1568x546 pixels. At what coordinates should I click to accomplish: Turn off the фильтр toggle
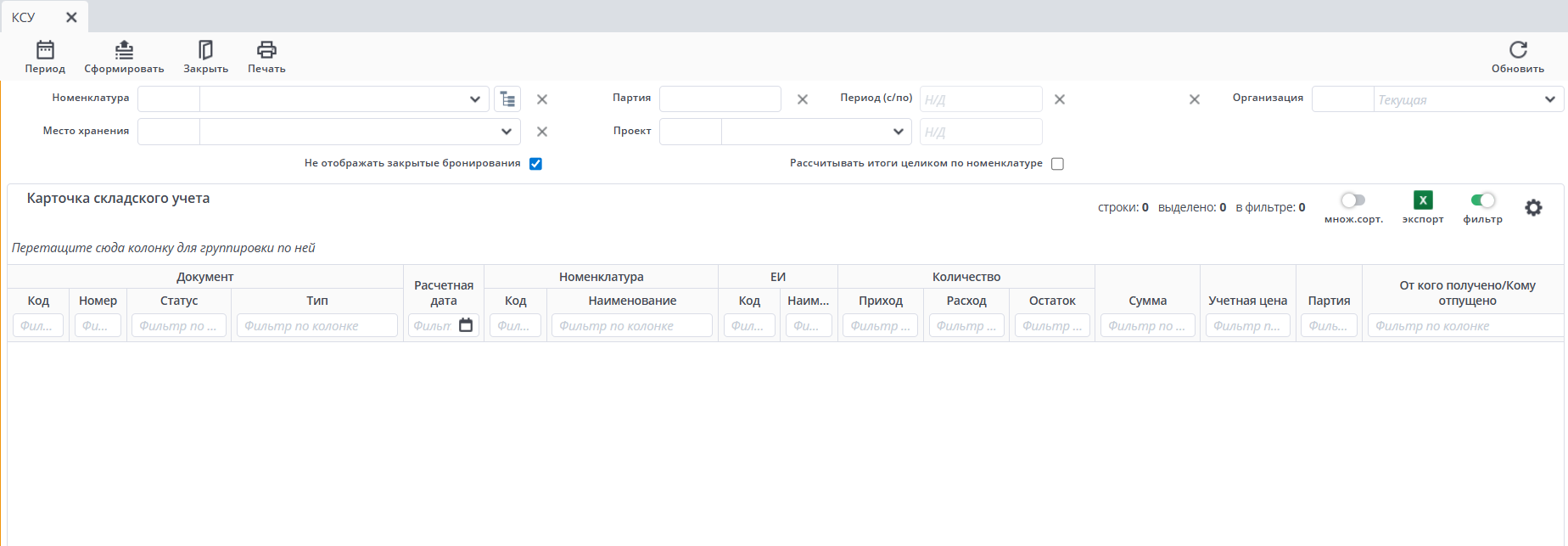[1482, 200]
